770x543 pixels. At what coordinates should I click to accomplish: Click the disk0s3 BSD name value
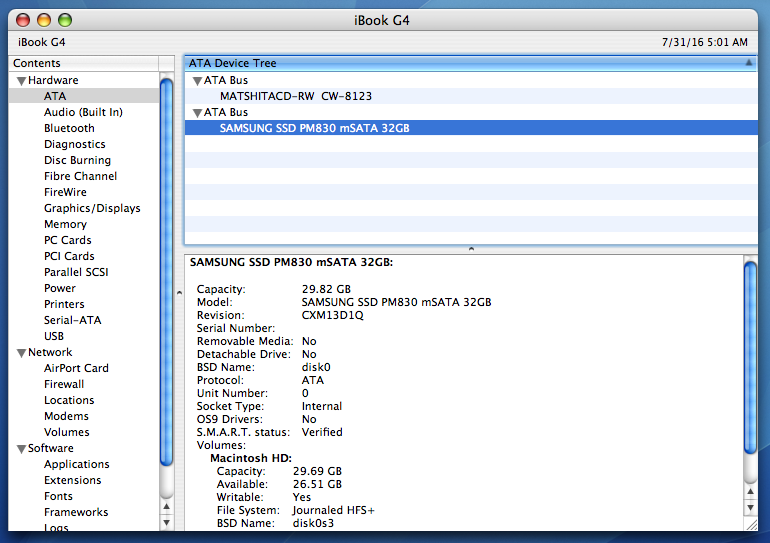tap(313, 523)
